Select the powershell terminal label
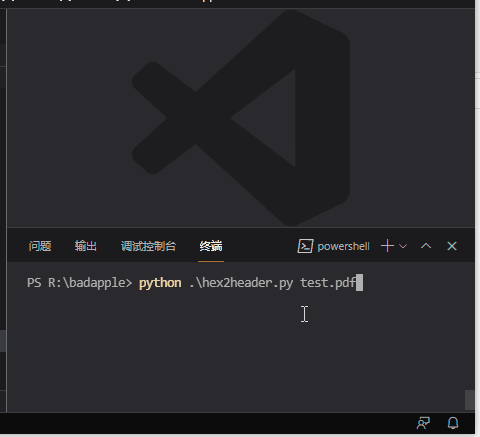Image resolution: width=480 pixels, height=437 pixels. coord(343,246)
